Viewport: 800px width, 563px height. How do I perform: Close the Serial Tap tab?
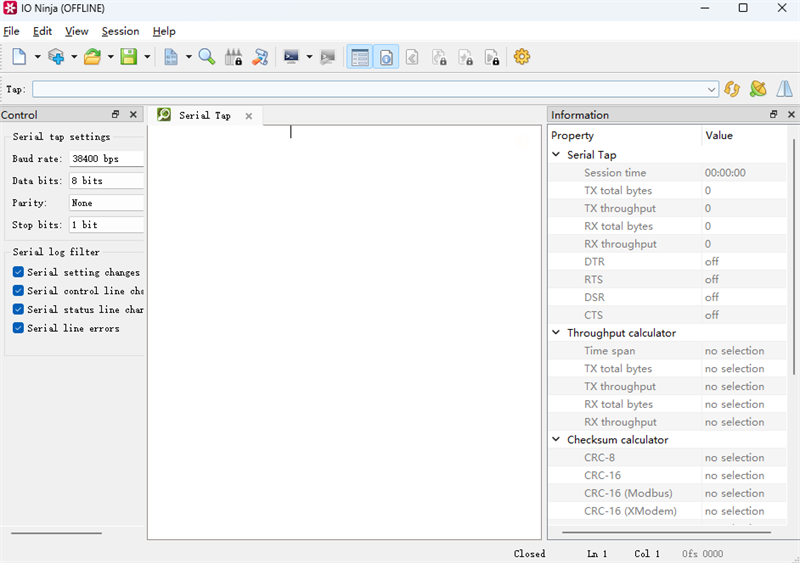248,116
